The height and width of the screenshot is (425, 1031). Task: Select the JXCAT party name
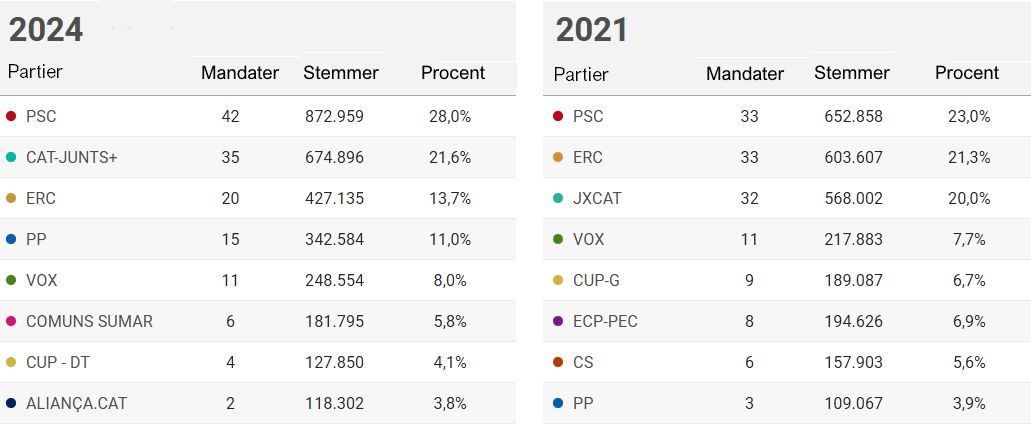coord(597,199)
